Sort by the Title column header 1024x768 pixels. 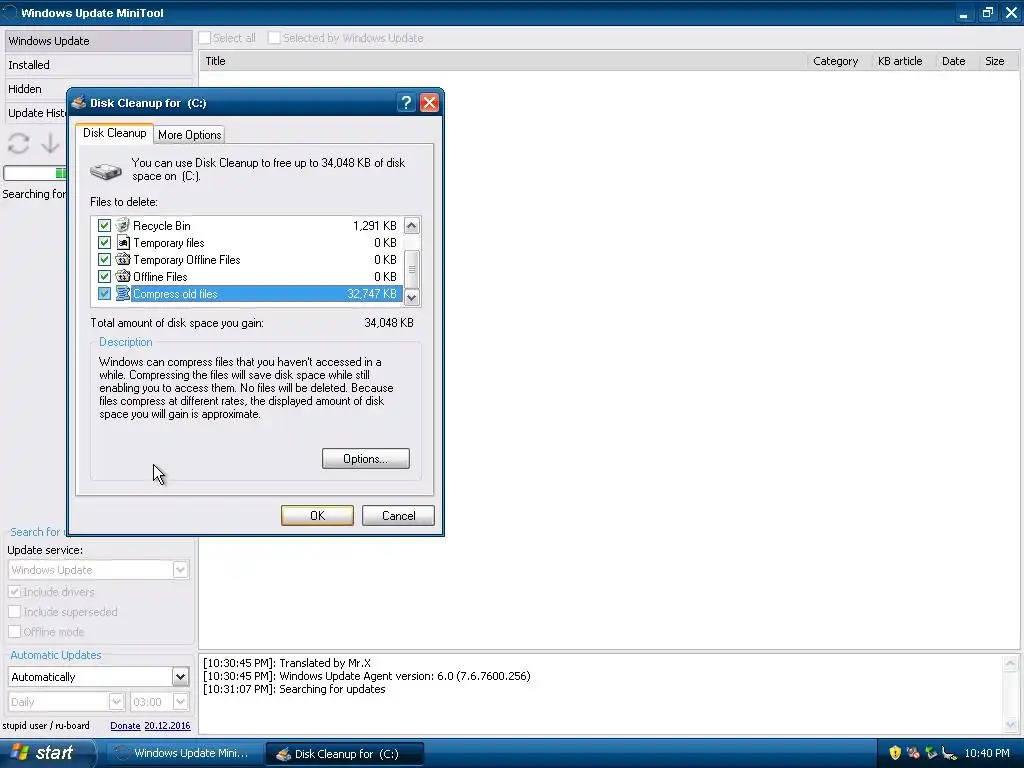pyautogui.click(x=503, y=61)
